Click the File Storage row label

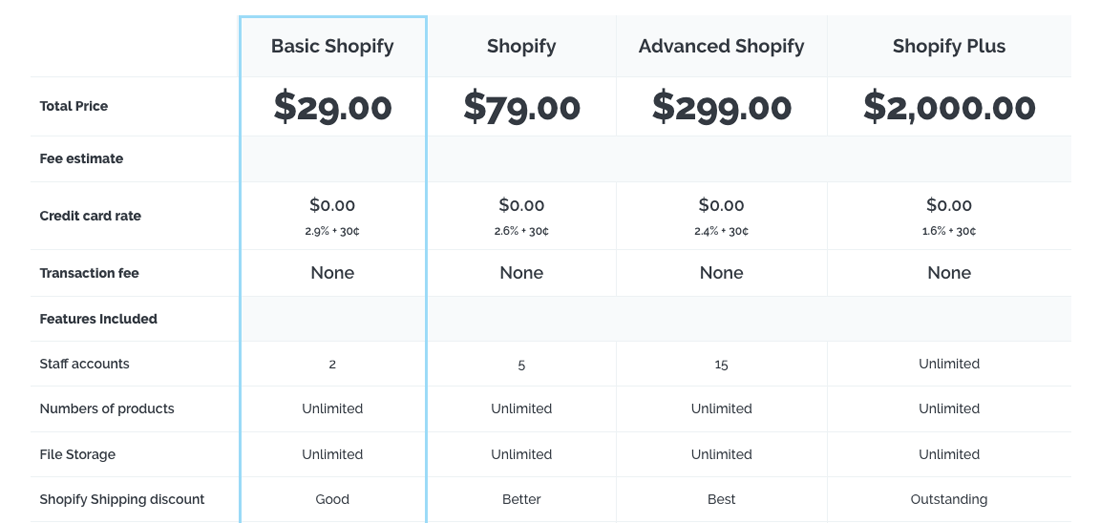pyautogui.click(x=77, y=454)
